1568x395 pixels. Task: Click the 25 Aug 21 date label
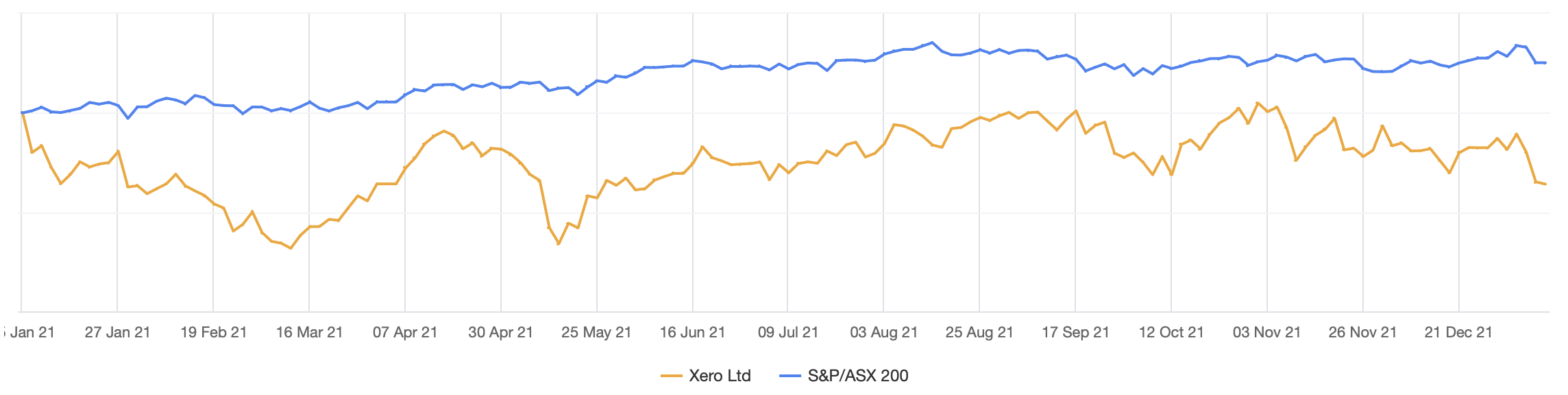click(x=979, y=333)
